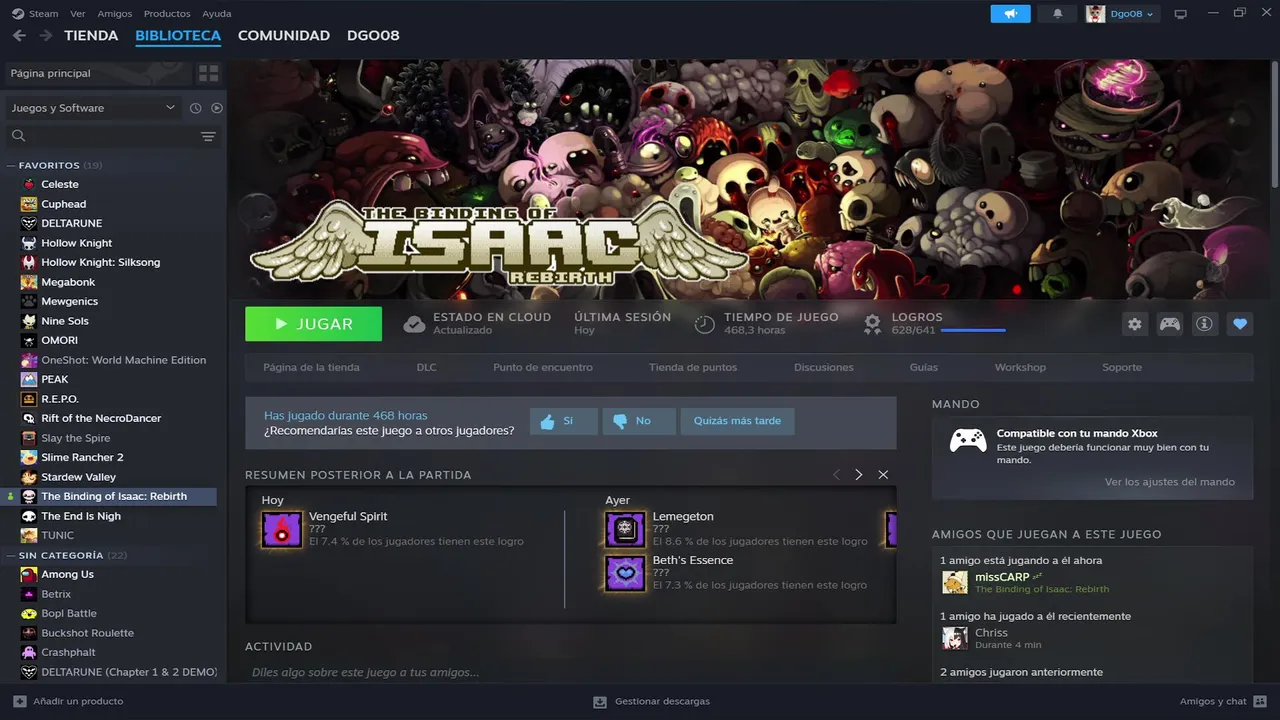
Task: Open Punto de encuentro
Action: click(543, 367)
